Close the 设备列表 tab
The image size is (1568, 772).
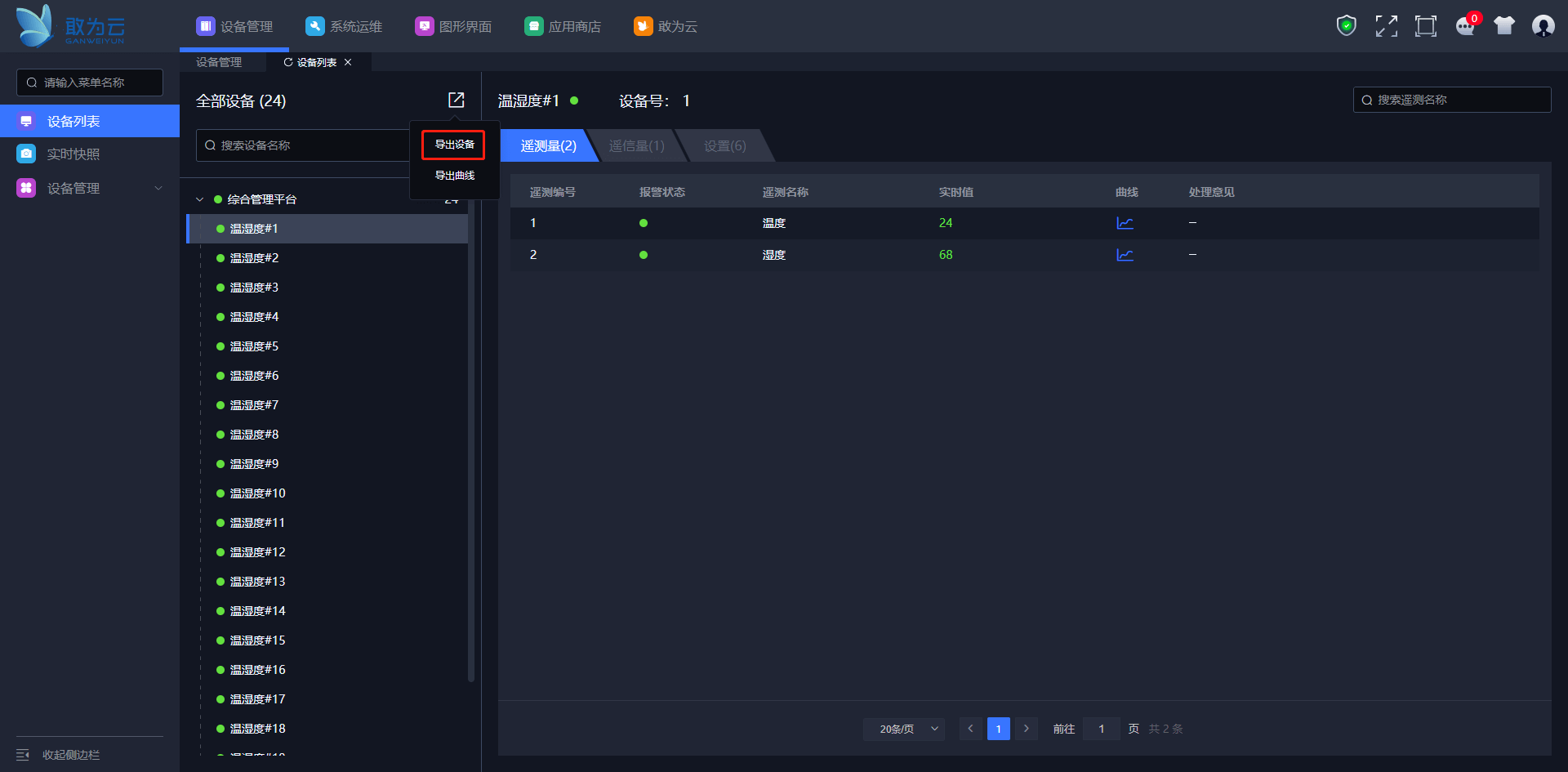point(348,62)
